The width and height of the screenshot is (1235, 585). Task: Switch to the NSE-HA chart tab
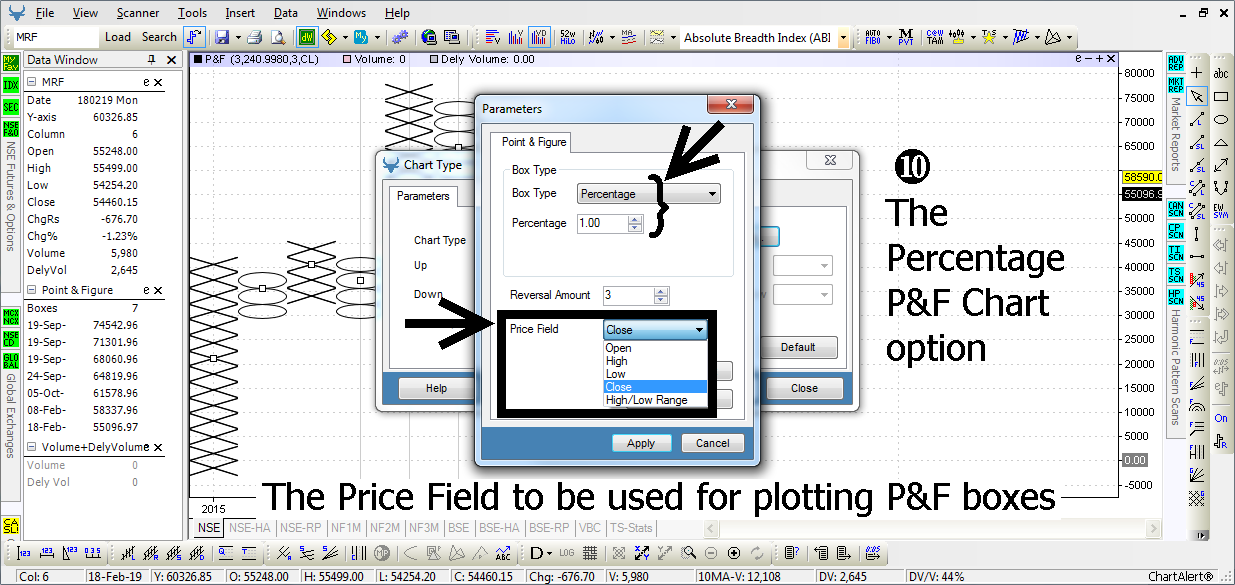(251, 528)
